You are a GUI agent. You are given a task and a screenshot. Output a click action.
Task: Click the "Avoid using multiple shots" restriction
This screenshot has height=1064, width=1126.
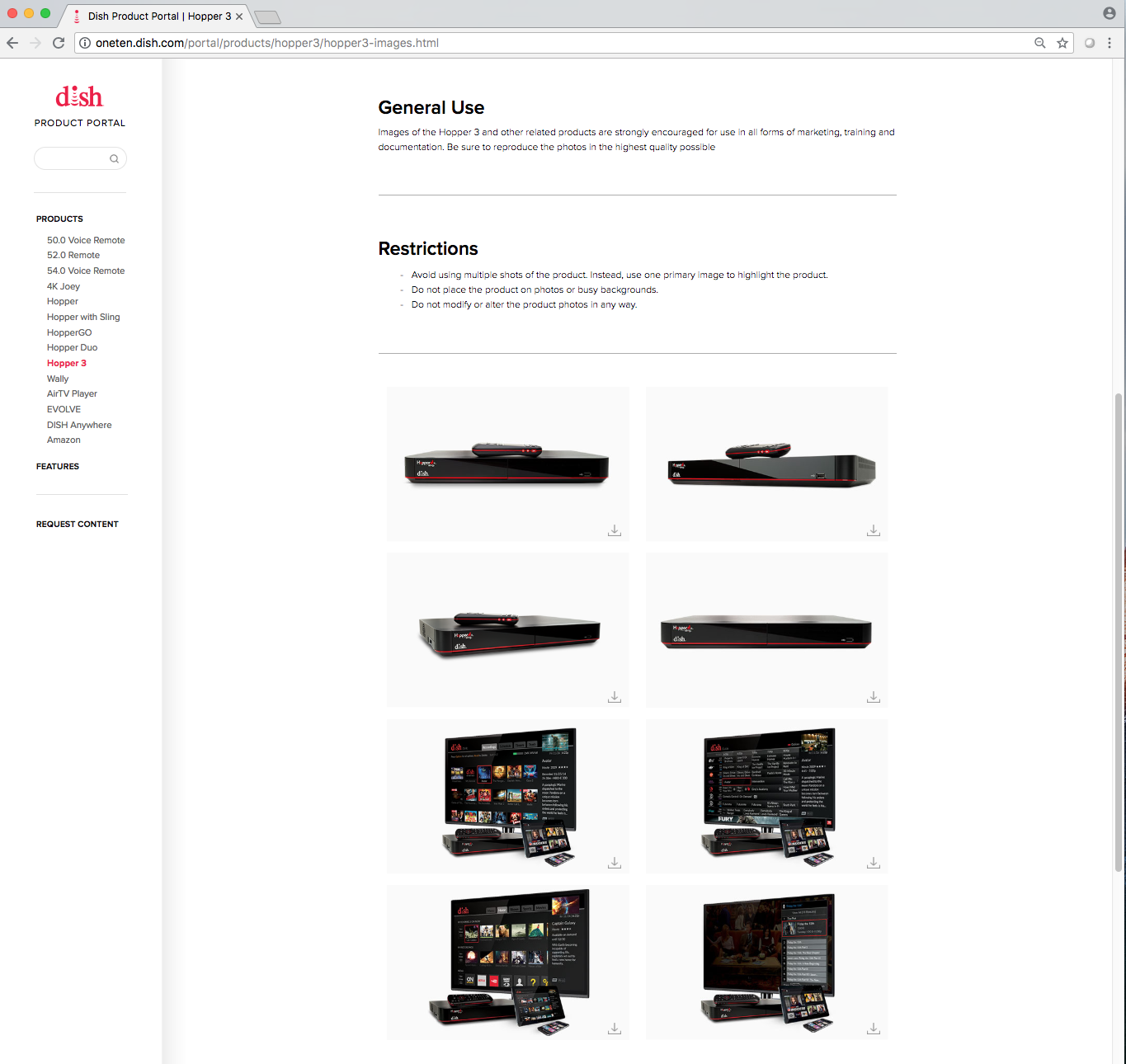click(620, 275)
